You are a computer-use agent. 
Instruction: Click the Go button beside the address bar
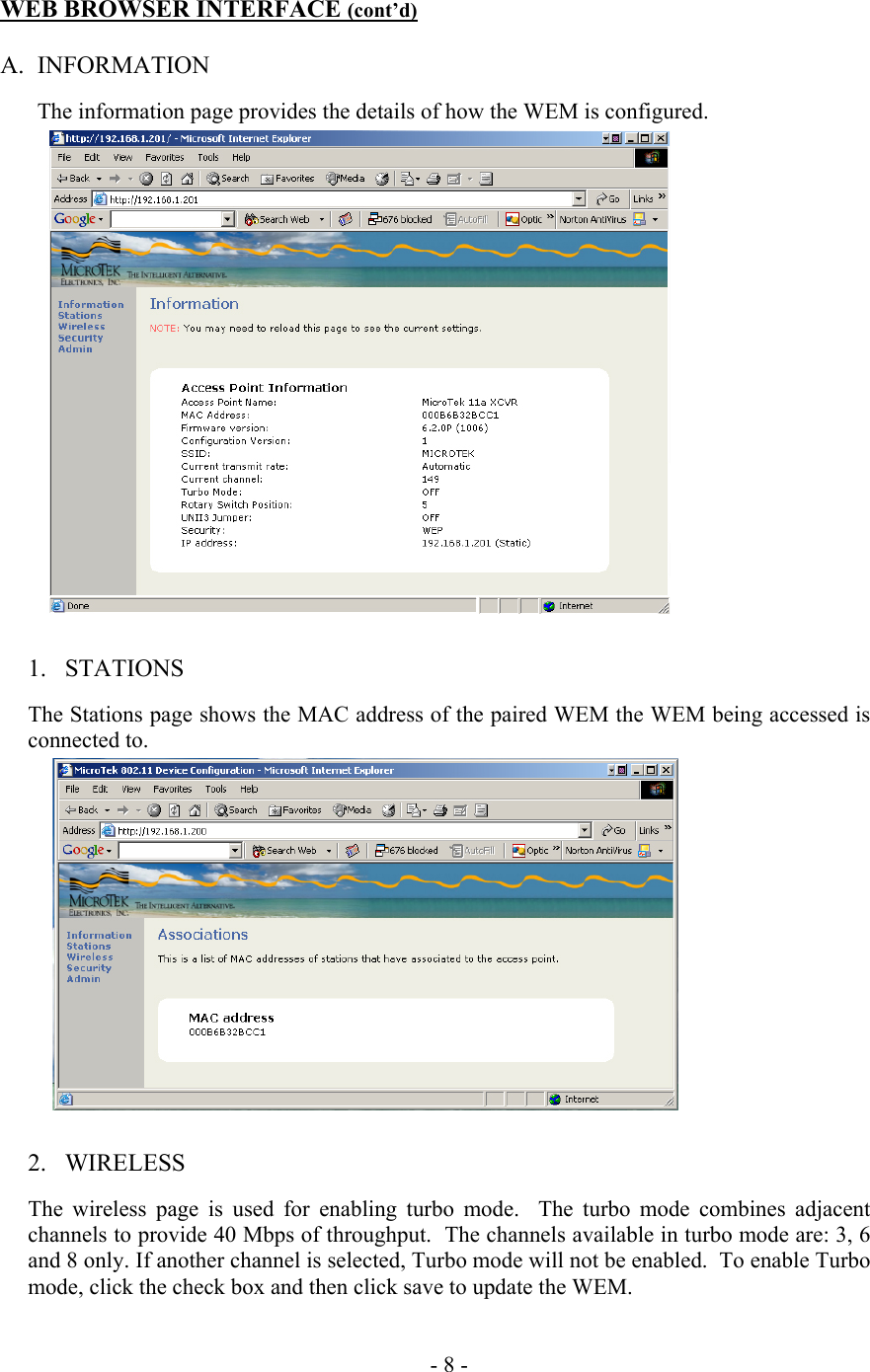tap(610, 198)
